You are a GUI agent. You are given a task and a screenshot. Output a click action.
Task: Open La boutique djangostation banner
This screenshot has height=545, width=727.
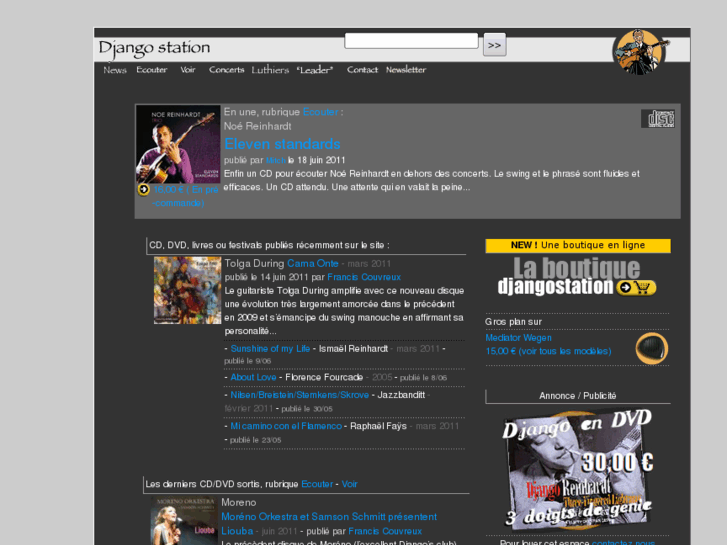577,277
